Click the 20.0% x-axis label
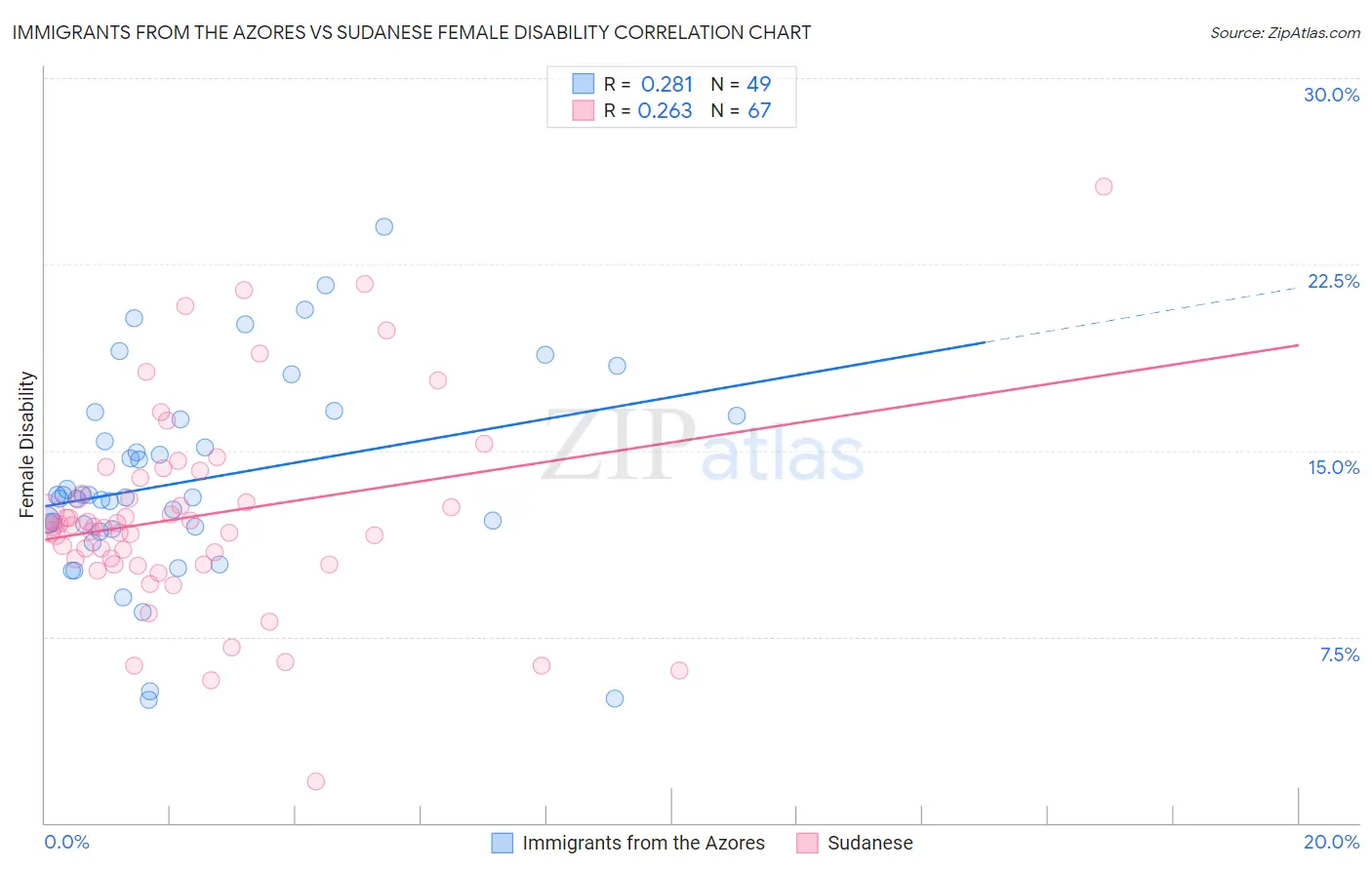This screenshot has width=1372, height=870. click(x=1331, y=842)
